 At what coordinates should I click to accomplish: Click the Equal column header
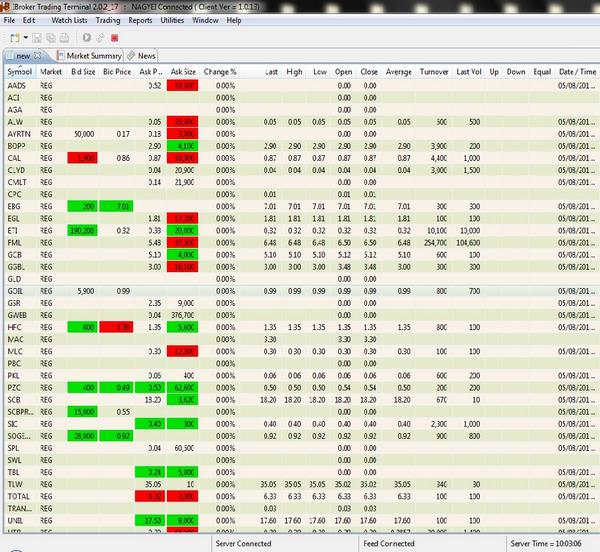click(x=542, y=72)
